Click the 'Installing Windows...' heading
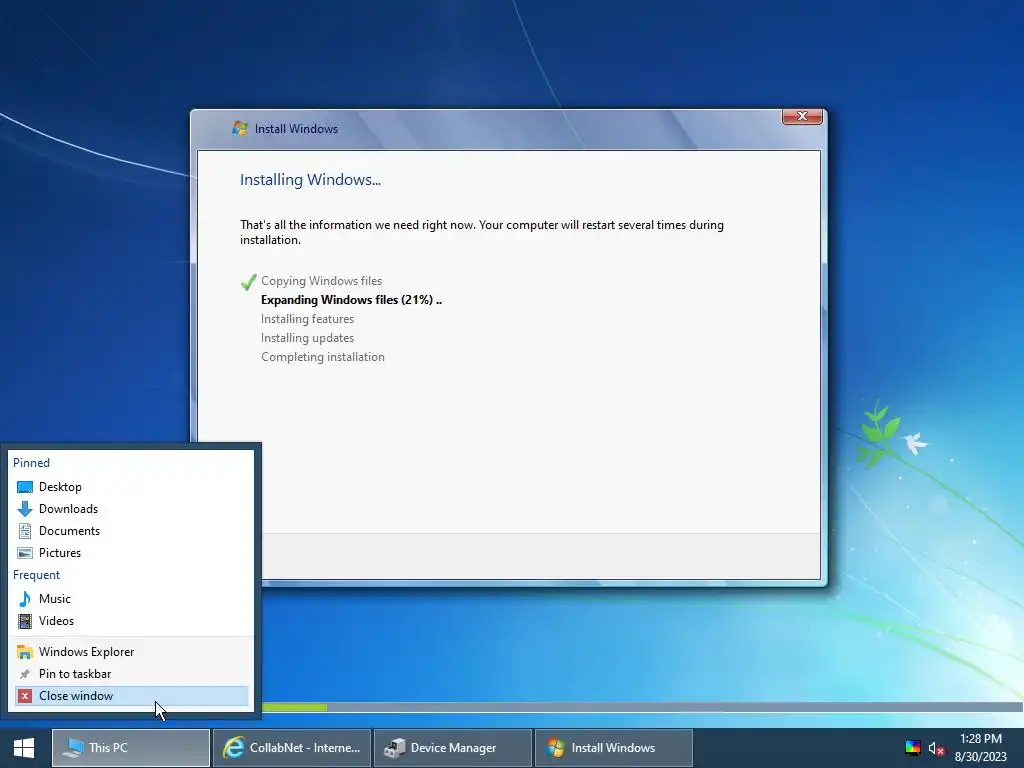 coord(310,180)
